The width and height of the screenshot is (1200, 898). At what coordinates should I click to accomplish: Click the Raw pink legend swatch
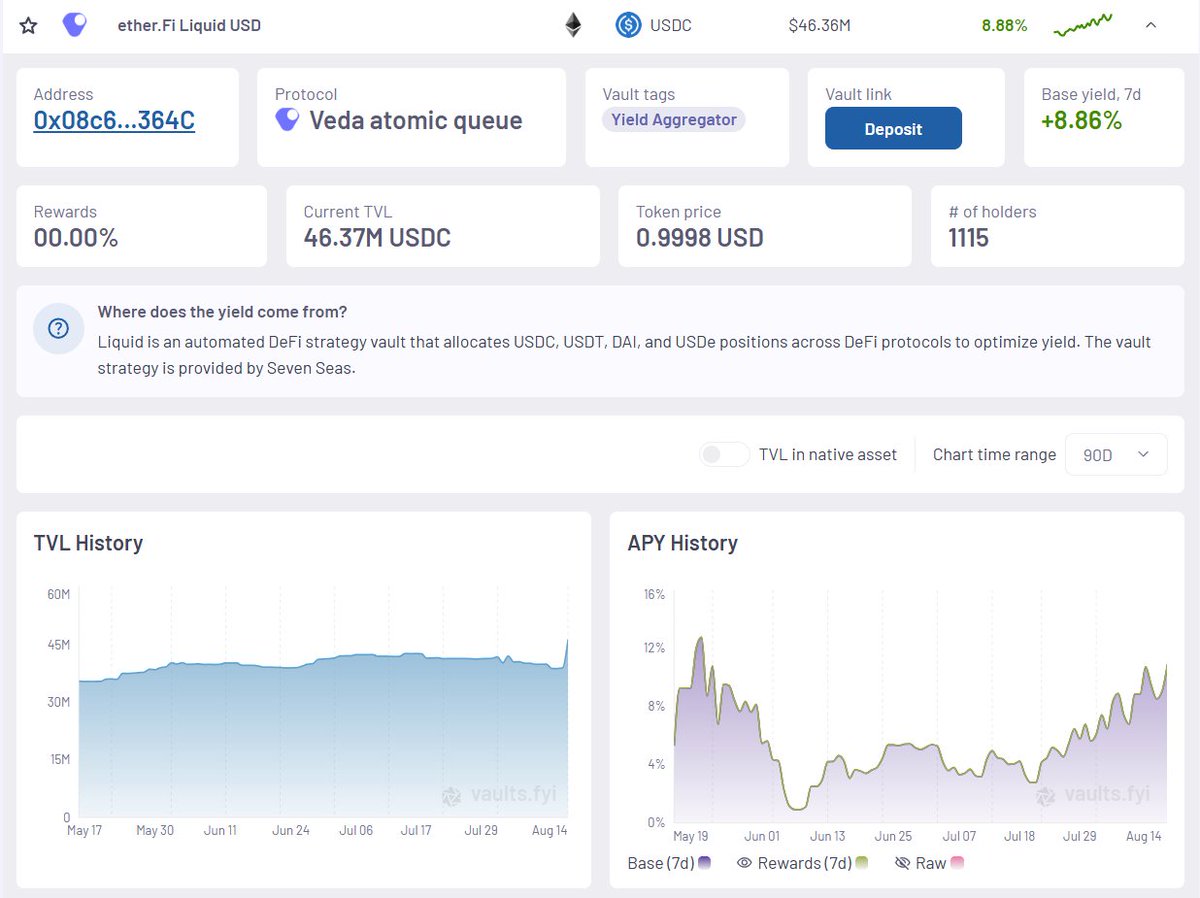pyautogui.click(x=957, y=863)
